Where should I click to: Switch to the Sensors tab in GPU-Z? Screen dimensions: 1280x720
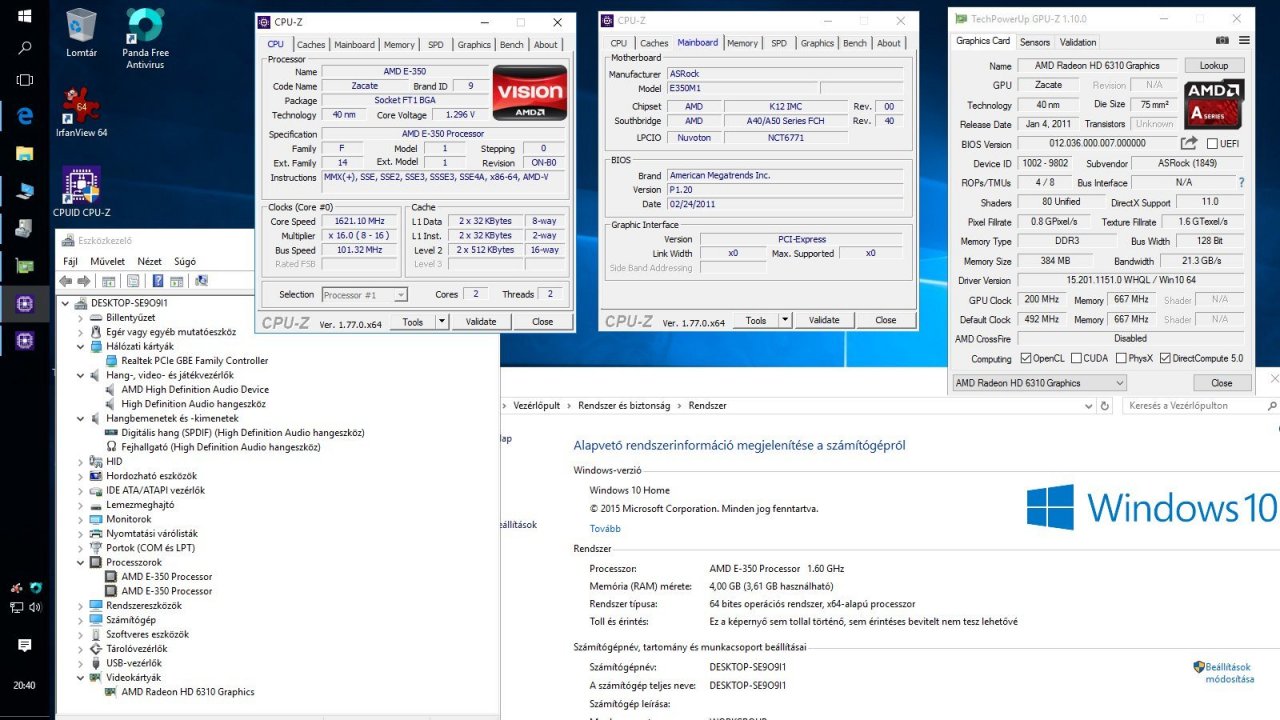pos(1035,42)
